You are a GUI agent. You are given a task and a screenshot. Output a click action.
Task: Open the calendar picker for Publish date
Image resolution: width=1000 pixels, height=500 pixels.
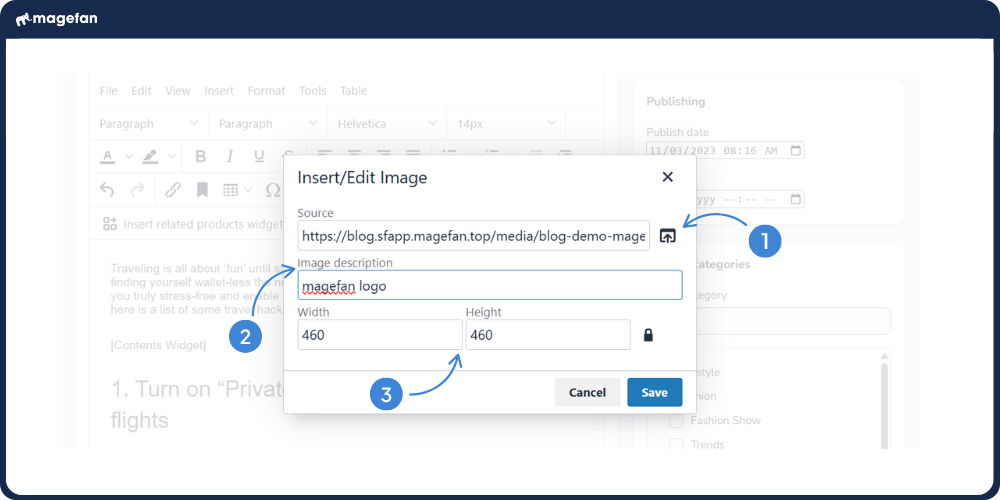point(795,151)
